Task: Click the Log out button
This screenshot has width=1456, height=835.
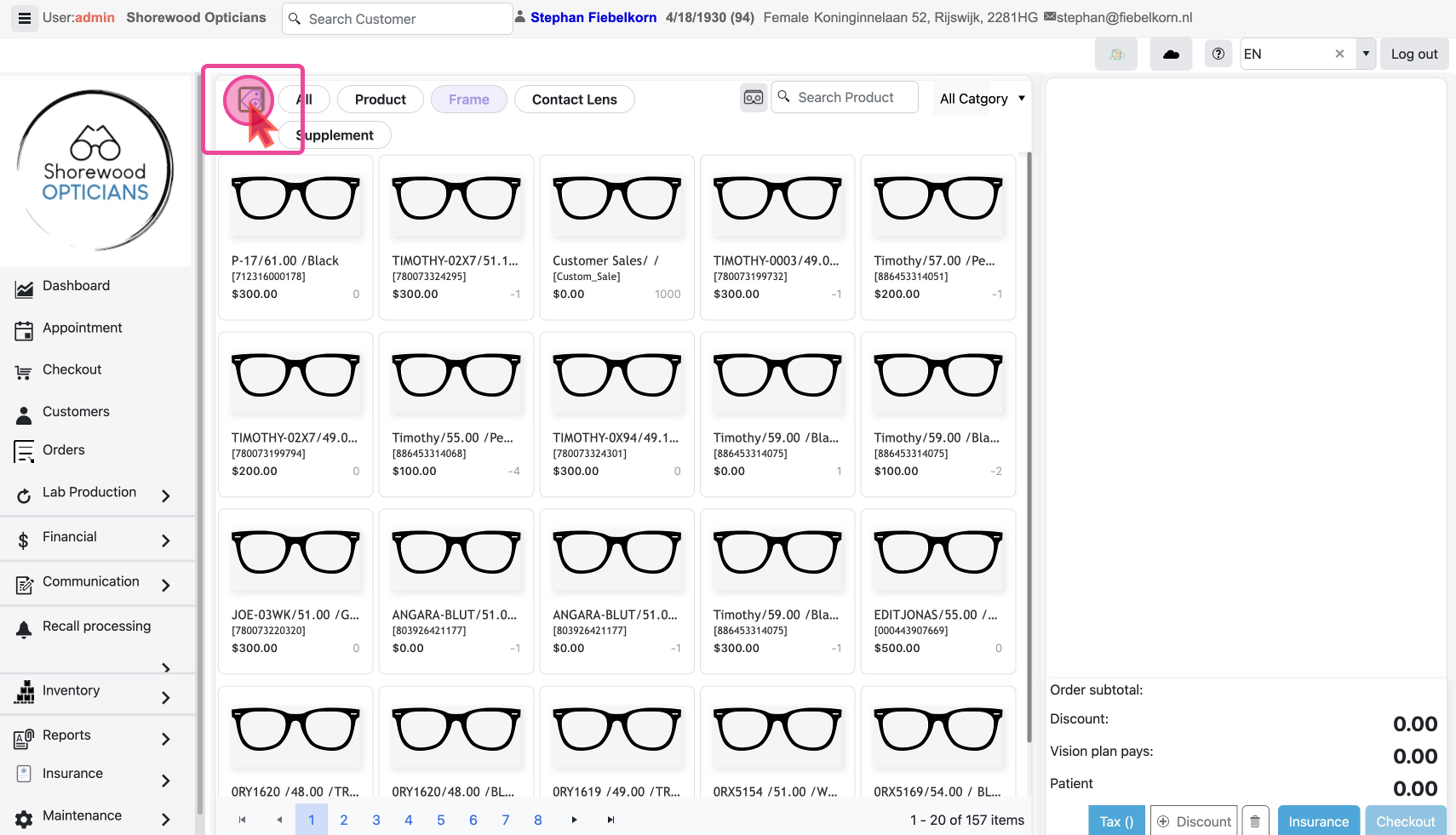Action: click(1413, 54)
